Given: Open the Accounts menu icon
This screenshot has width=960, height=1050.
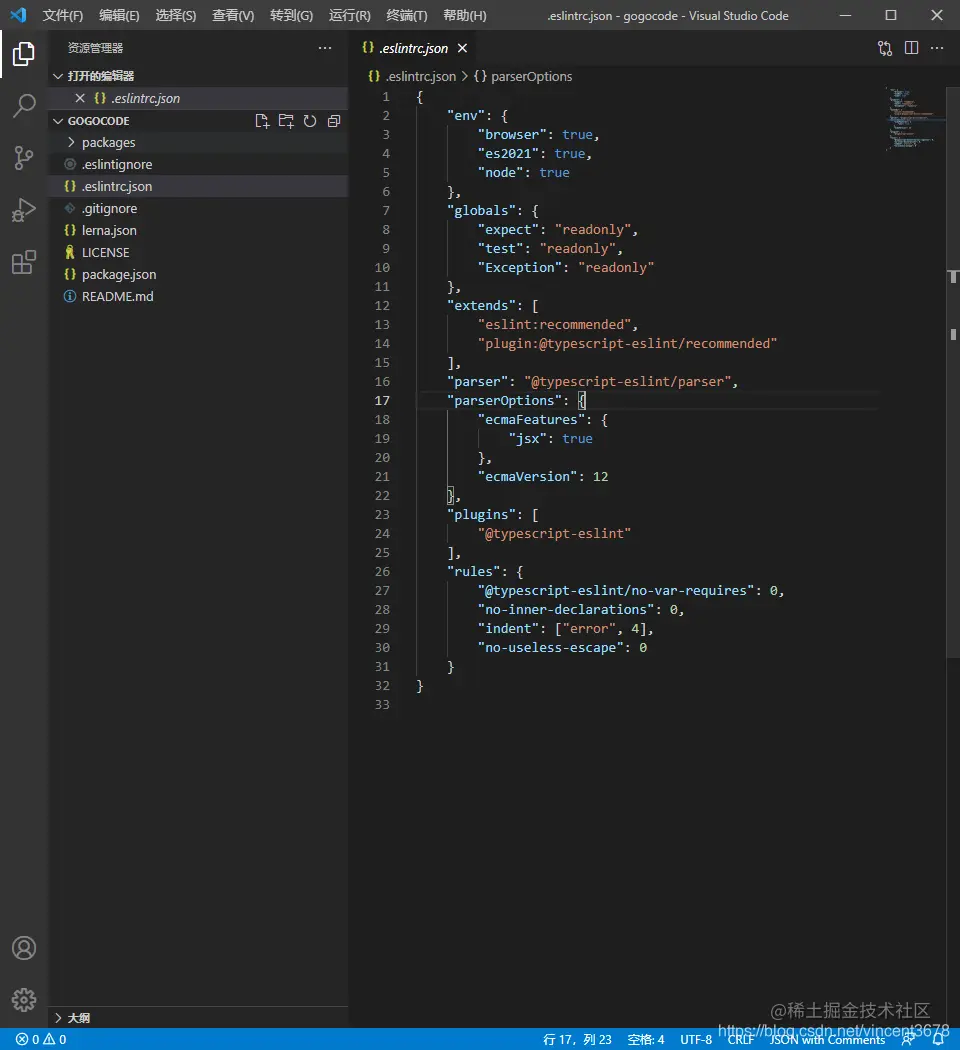Looking at the screenshot, I should 23,948.
